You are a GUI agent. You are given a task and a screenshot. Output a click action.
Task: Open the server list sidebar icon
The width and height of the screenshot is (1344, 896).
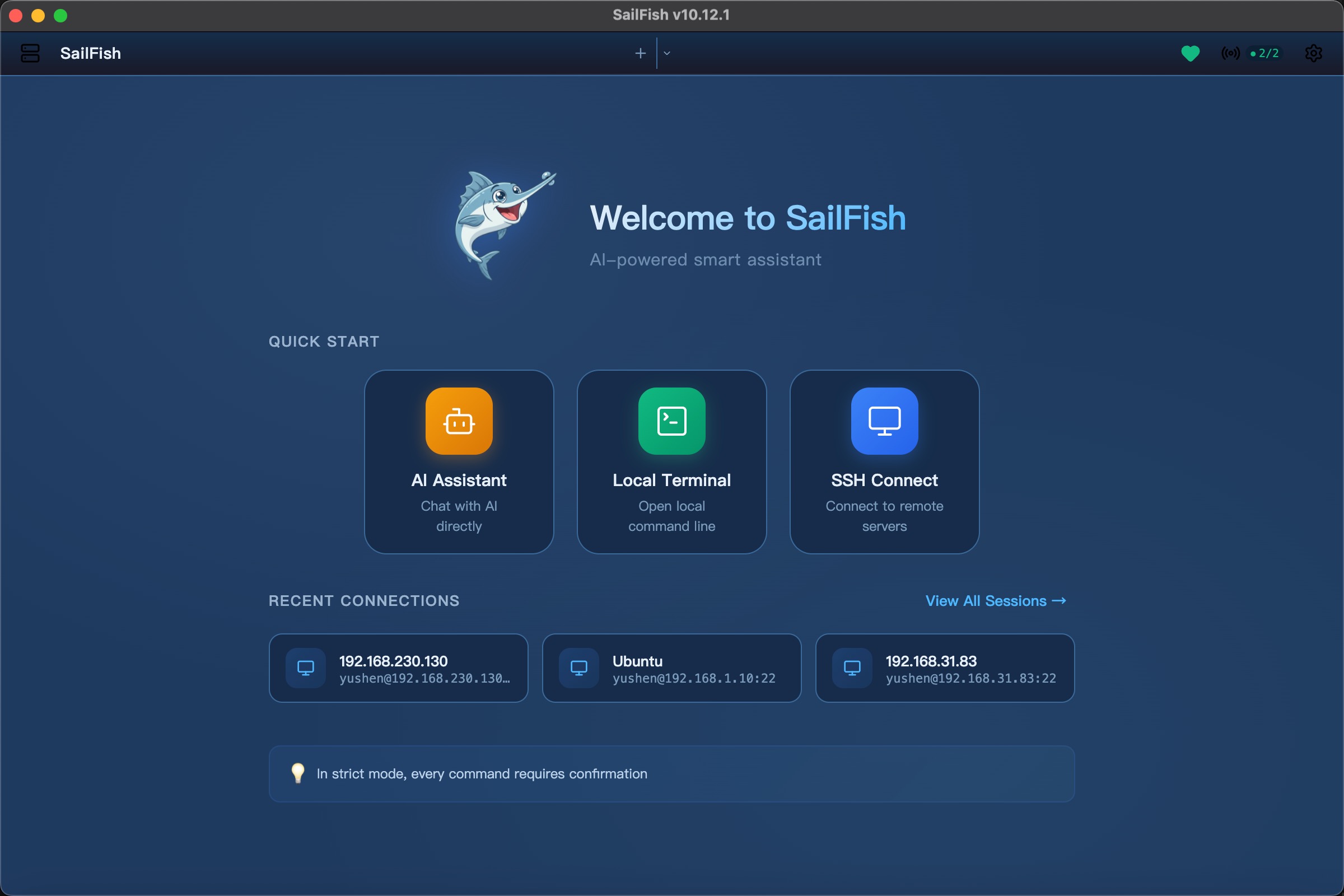(30, 53)
